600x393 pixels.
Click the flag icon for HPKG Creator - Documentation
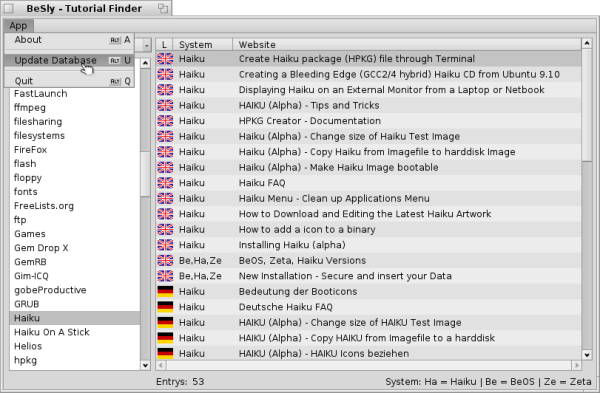(x=165, y=121)
